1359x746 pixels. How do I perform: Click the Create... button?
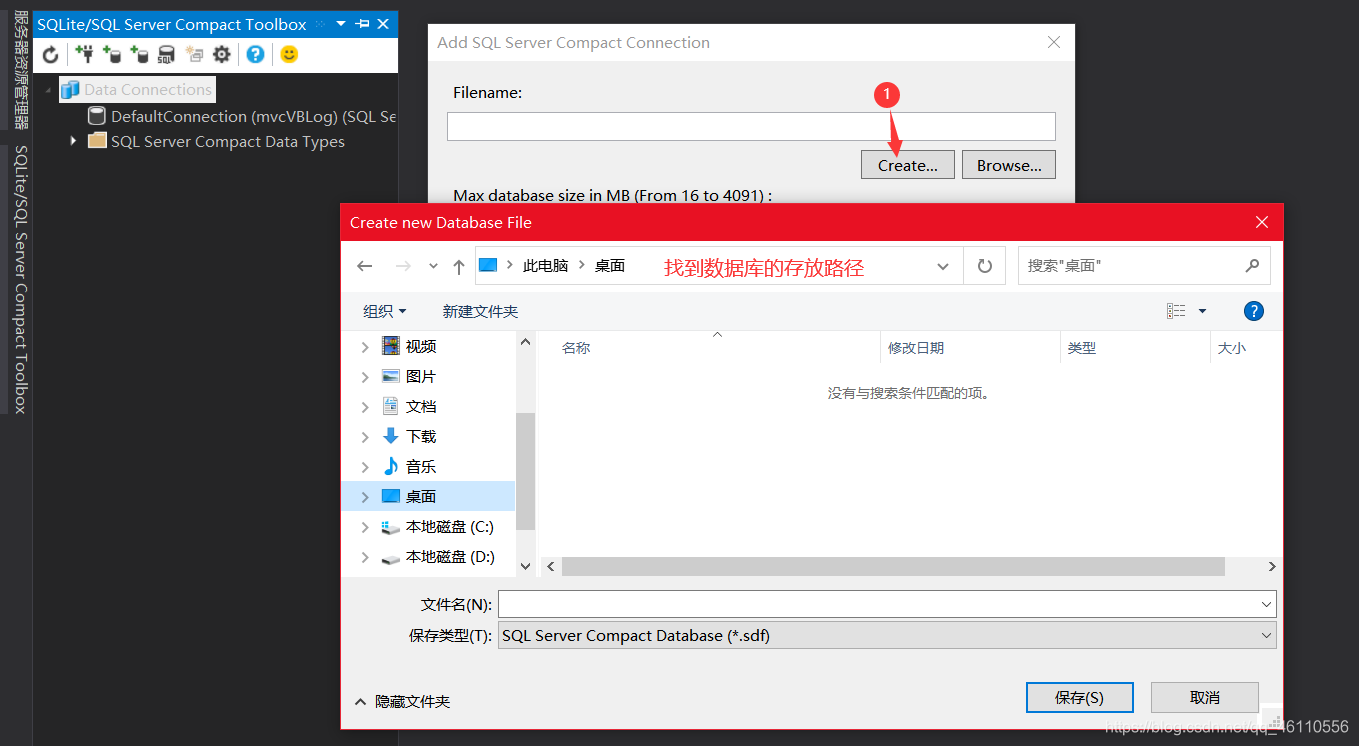point(908,165)
